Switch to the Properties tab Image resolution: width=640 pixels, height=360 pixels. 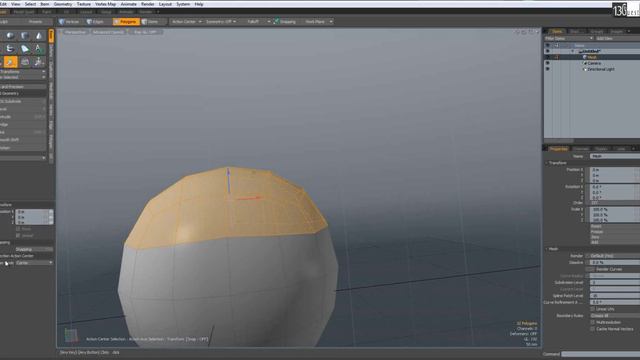click(x=558, y=149)
